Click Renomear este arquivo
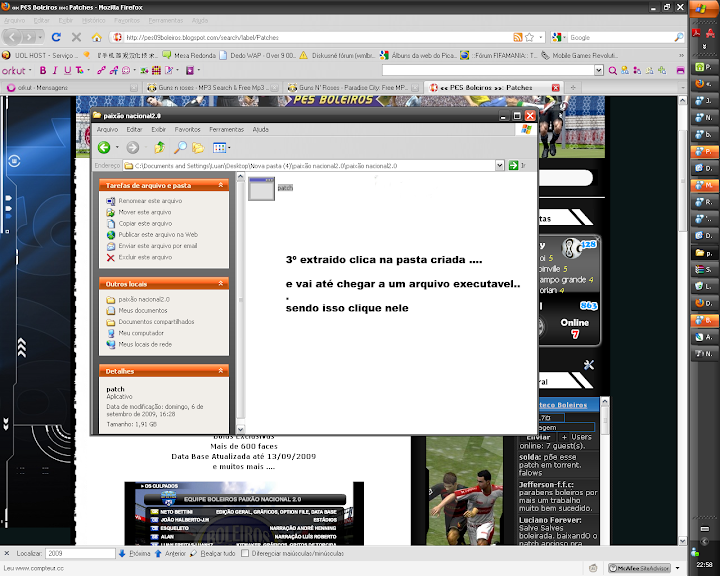This screenshot has width=720, height=576. (150, 201)
